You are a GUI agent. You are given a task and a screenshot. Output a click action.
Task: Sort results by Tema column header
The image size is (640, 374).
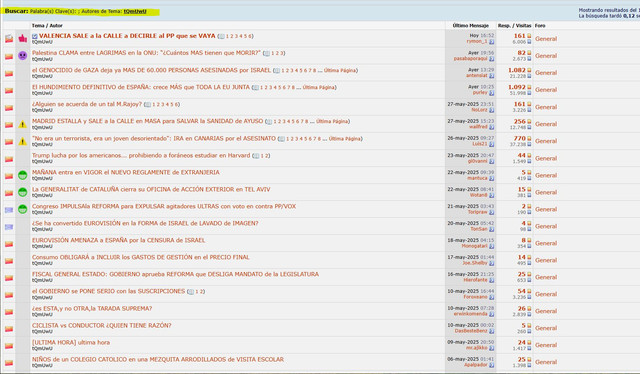click(38, 25)
